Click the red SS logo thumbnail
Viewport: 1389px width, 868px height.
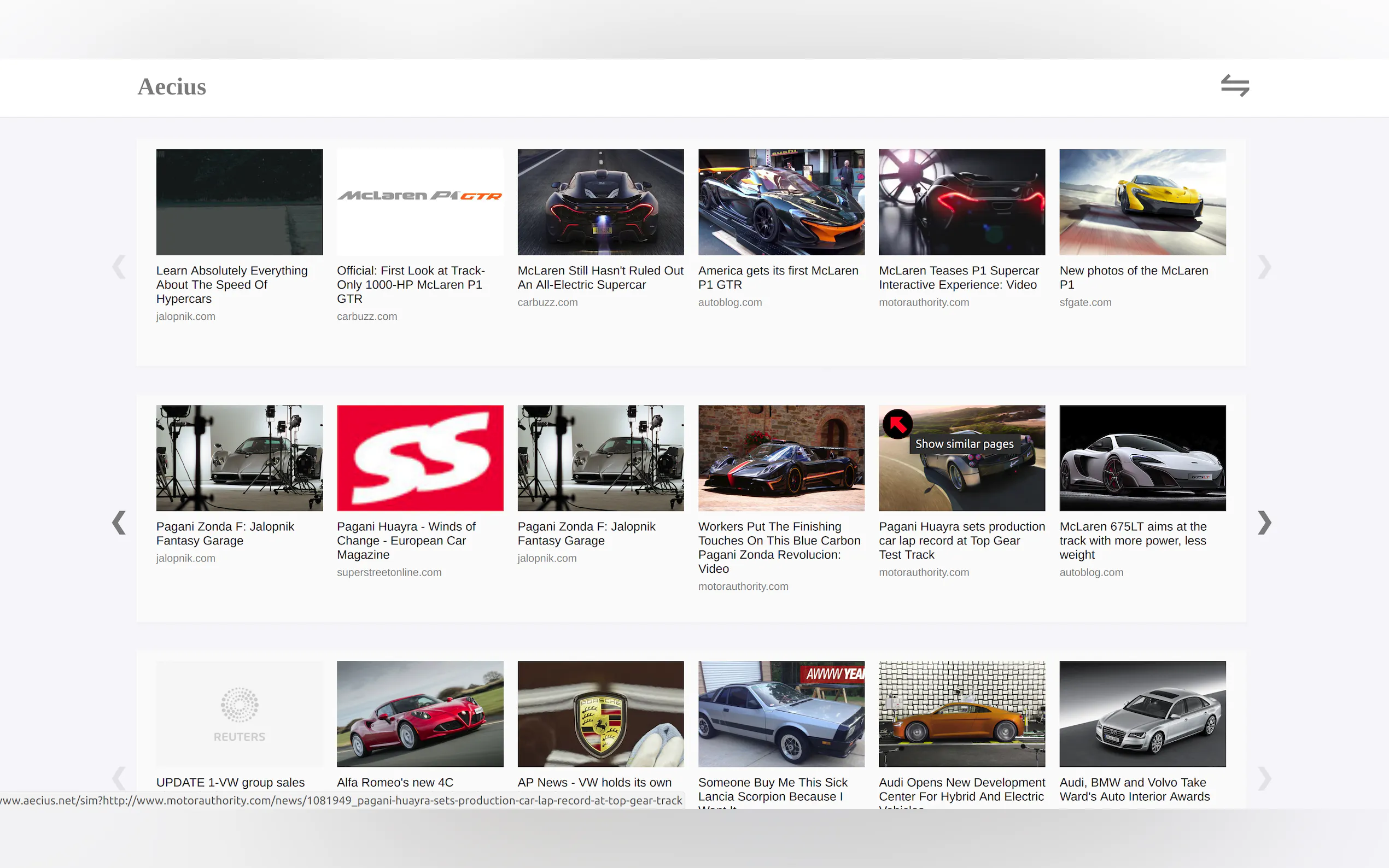point(420,458)
